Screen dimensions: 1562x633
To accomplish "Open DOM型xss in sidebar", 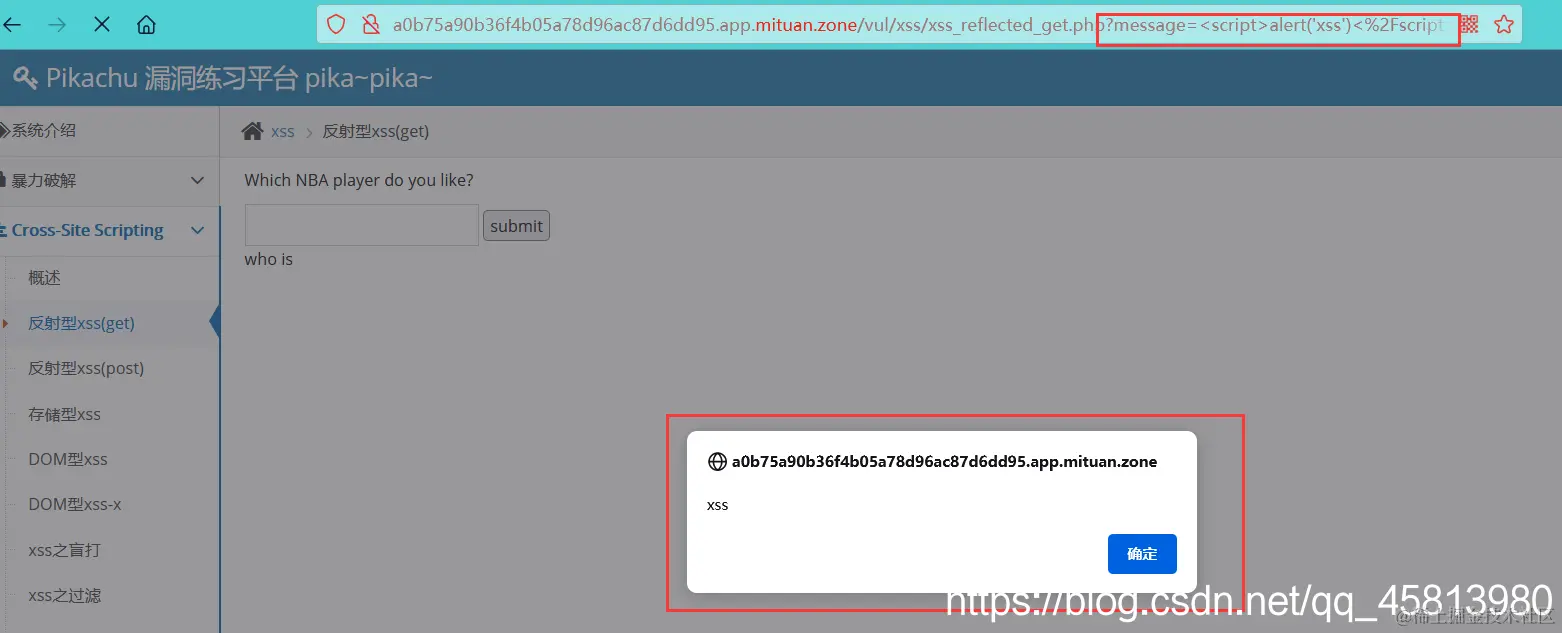I will pyautogui.click(x=68, y=459).
